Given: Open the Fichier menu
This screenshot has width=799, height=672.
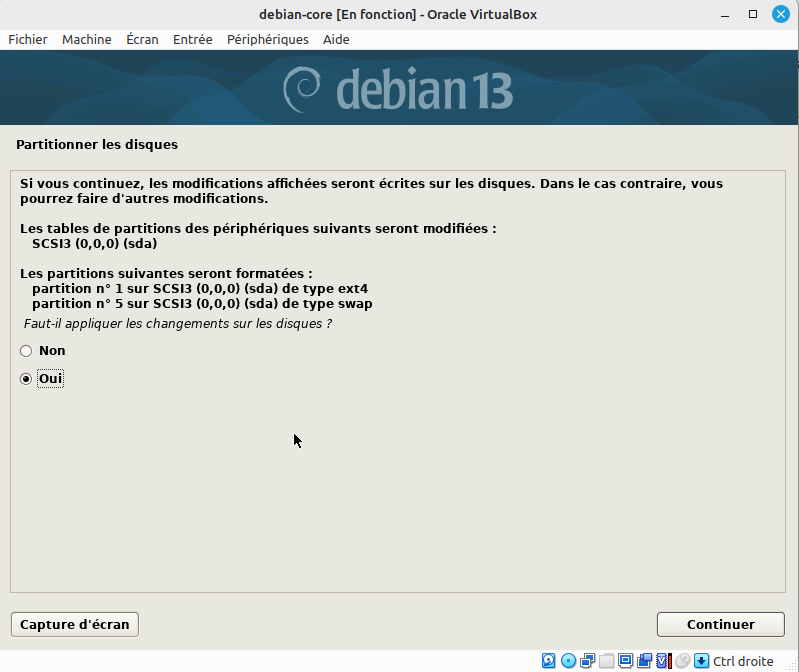Looking at the screenshot, I should 28,39.
